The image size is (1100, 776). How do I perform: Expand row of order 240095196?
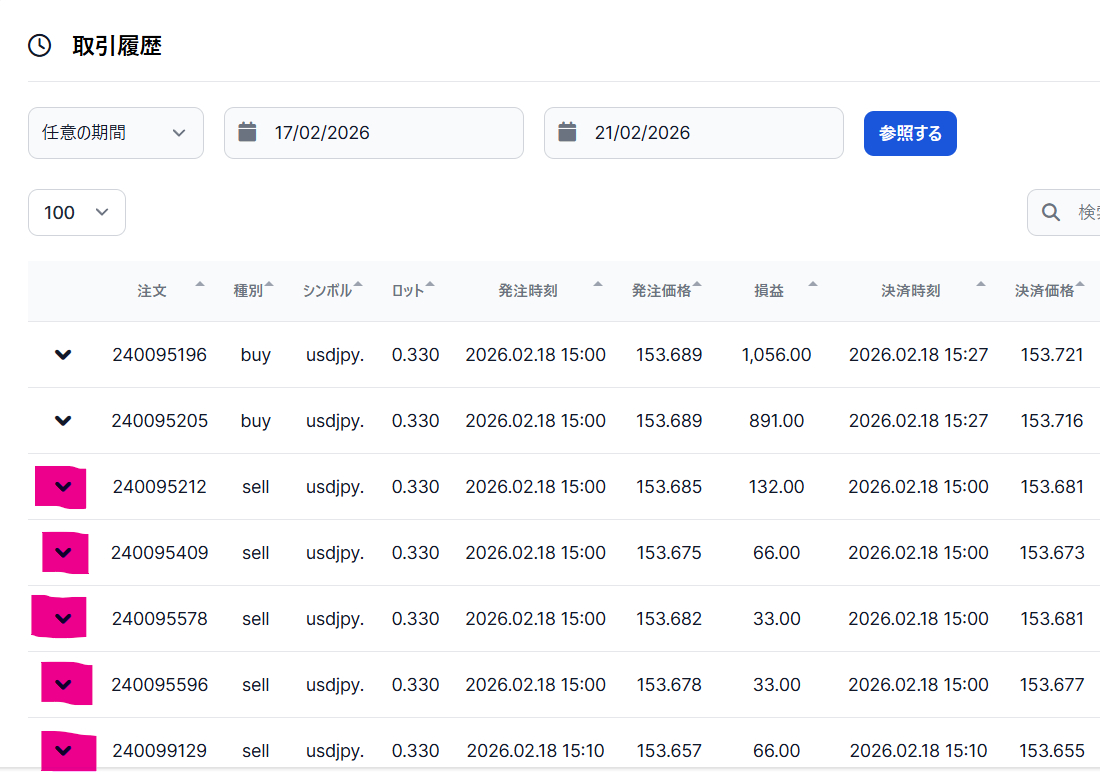(63, 355)
